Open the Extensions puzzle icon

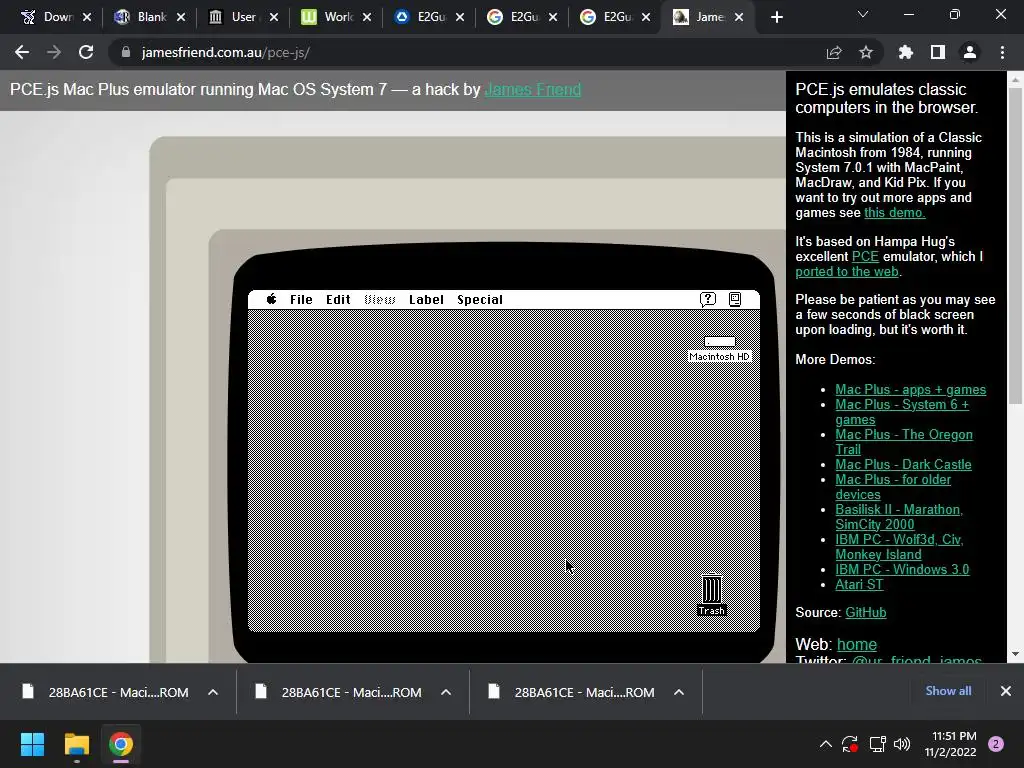point(906,52)
